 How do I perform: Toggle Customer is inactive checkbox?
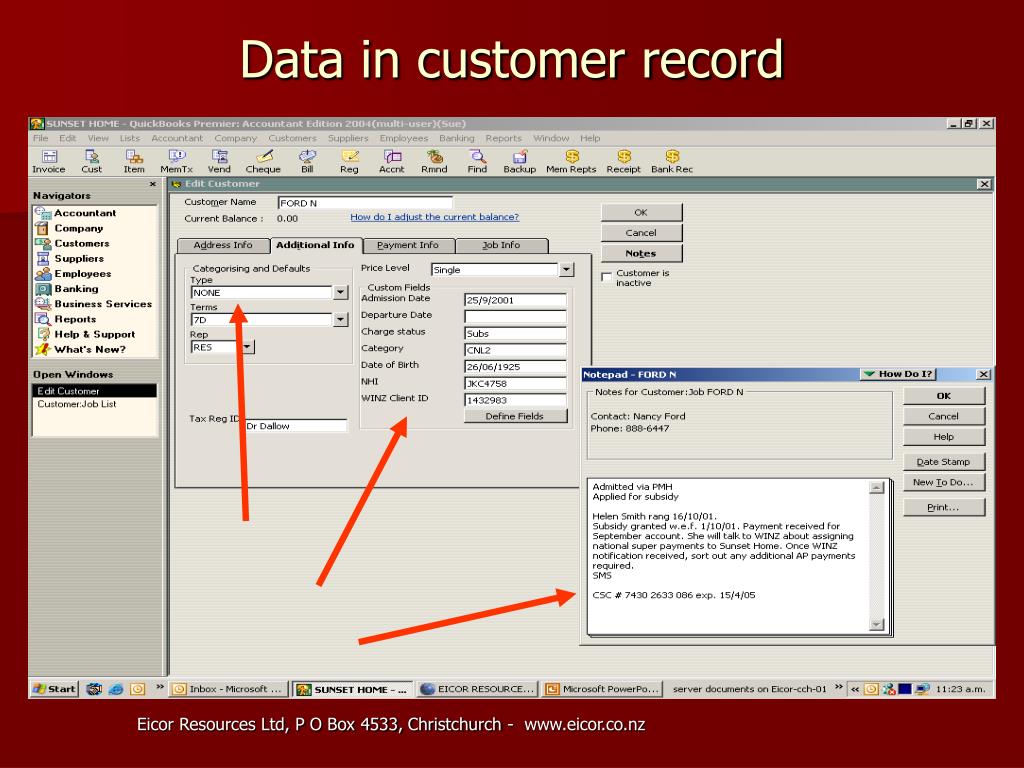click(606, 277)
